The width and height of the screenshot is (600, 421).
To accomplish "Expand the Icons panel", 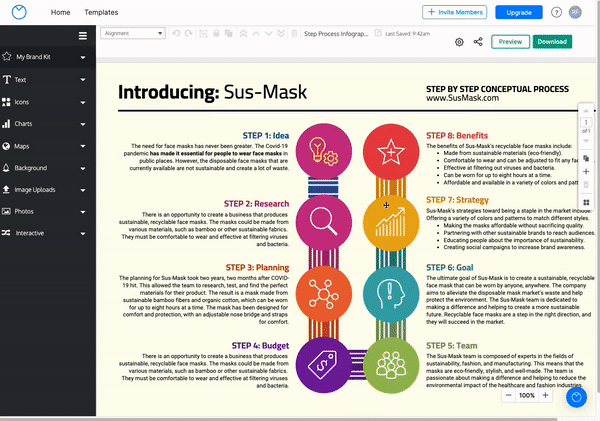I will click(48, 102).
